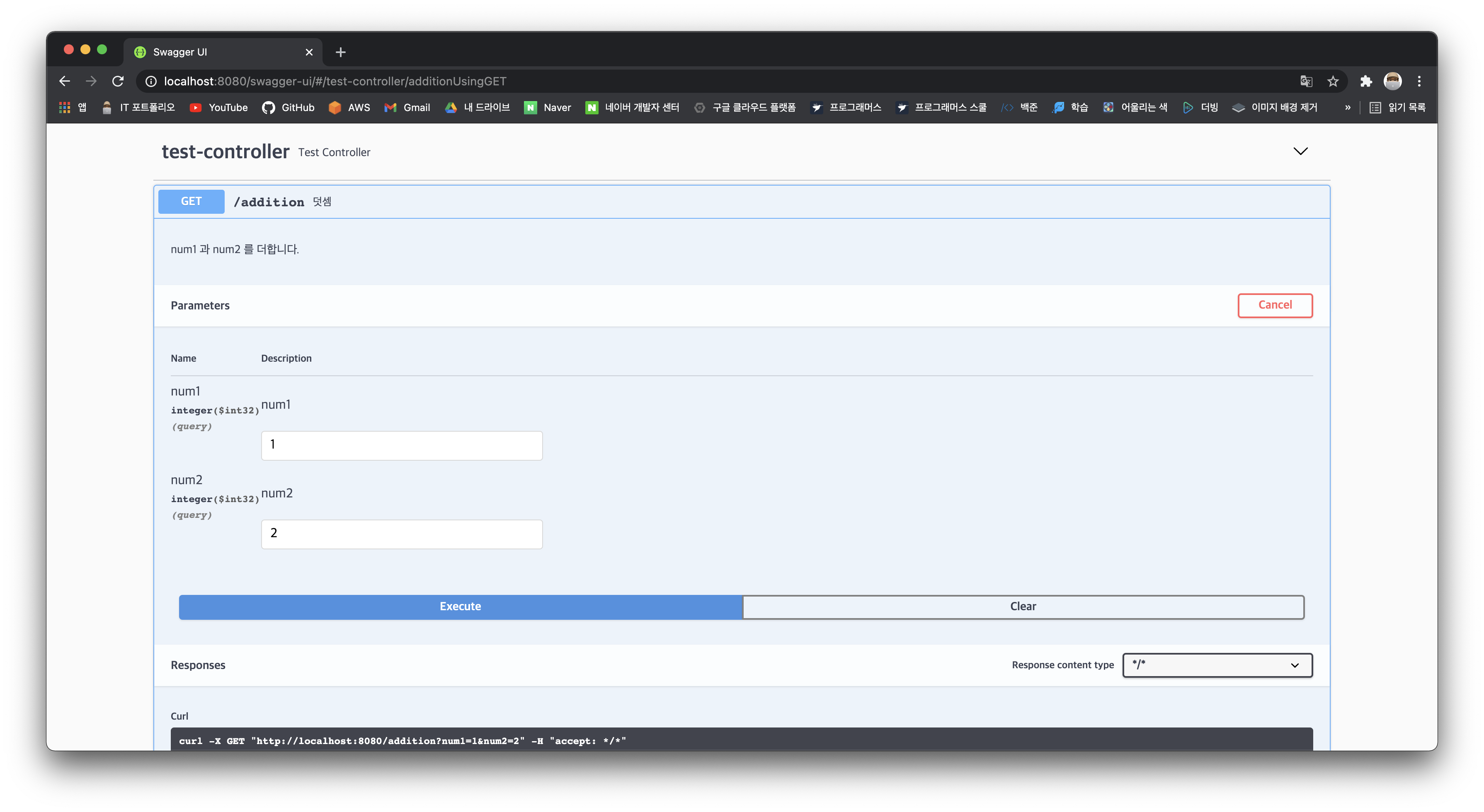Open the GitHub bookmark
The image size is (1484, 812).
(289, 108)
